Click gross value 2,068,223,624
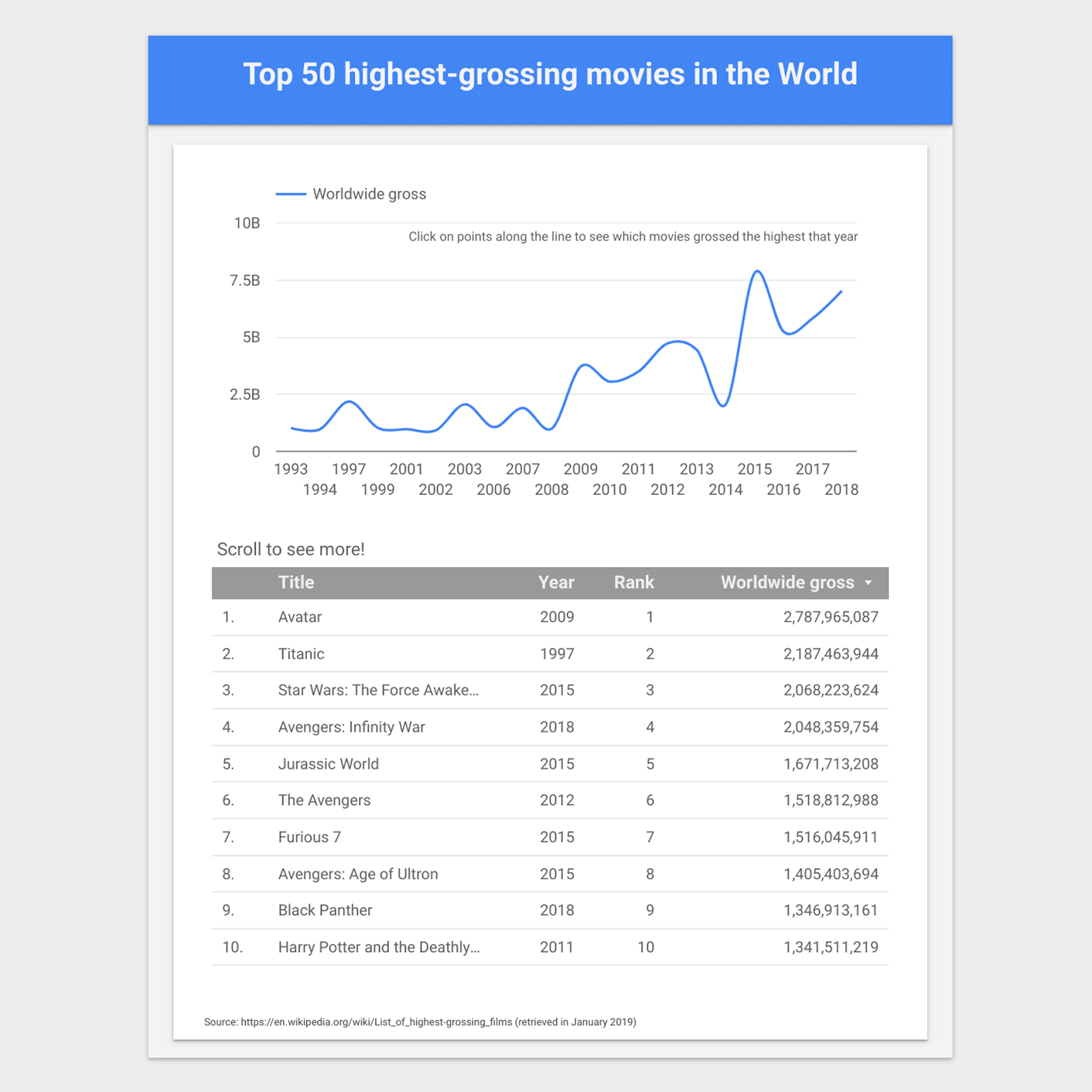 [x=831, y=690]
